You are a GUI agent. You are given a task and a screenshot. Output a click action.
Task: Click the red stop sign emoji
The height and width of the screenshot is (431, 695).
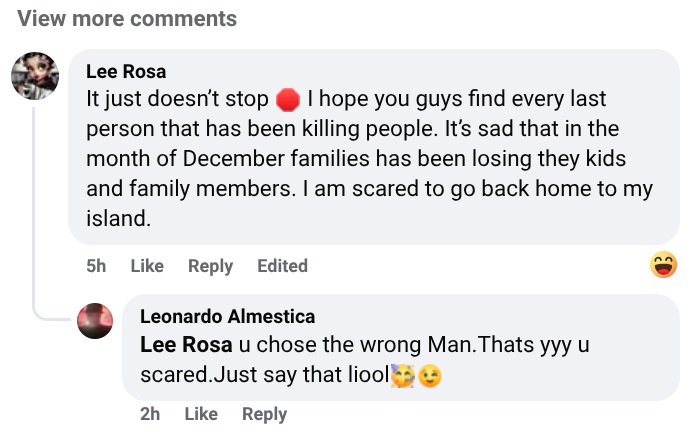coord(288,100)
